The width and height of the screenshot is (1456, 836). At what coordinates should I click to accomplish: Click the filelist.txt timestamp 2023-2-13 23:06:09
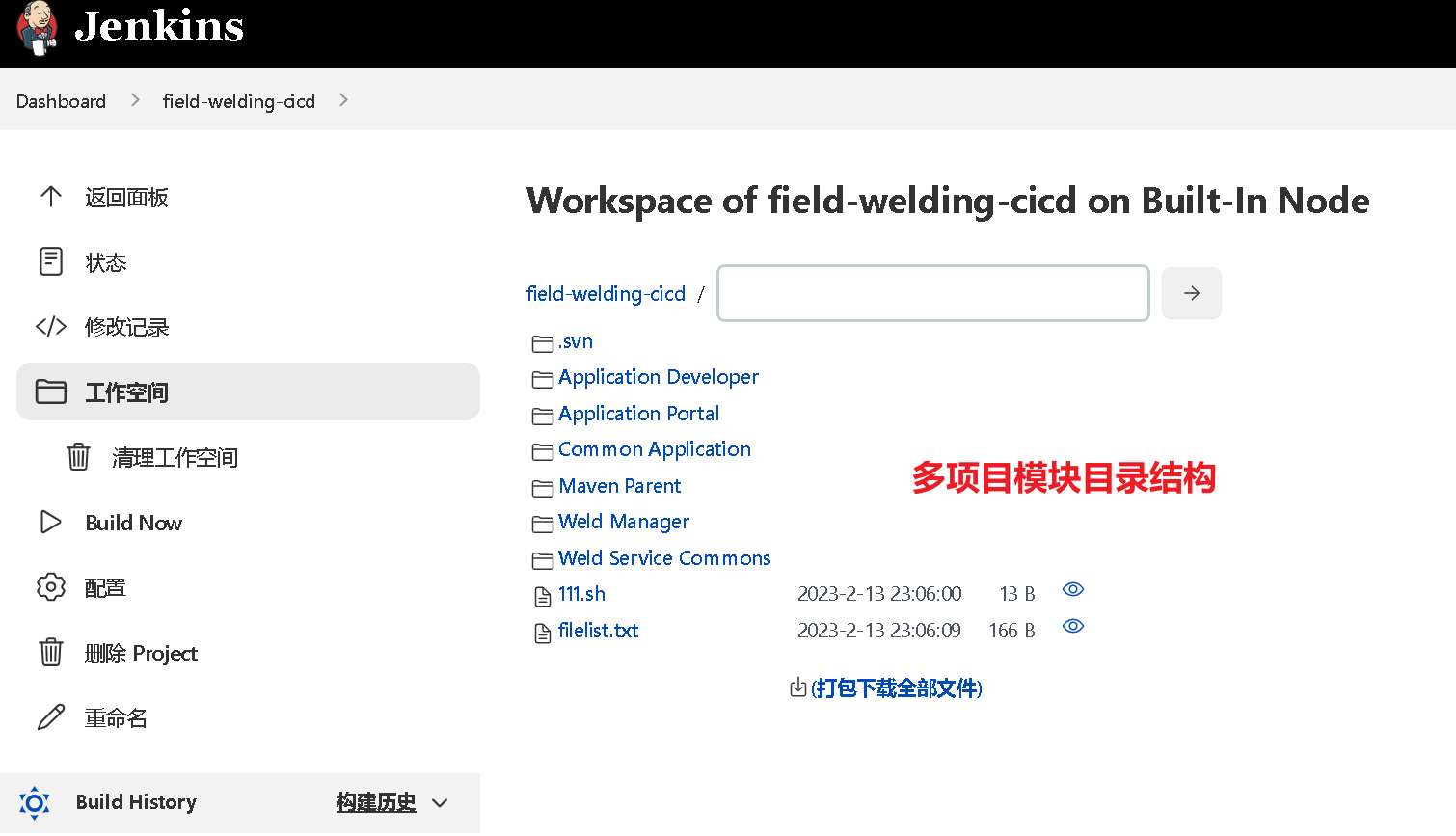(x=879, y=631)
